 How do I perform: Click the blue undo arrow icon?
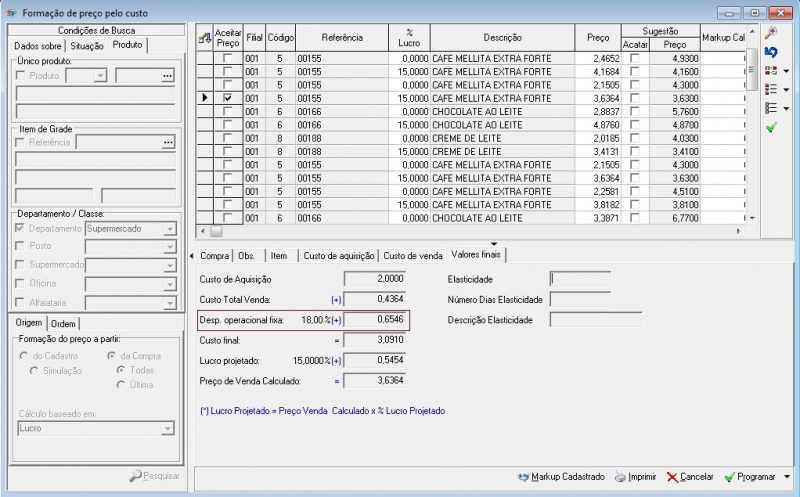[771, 52]
